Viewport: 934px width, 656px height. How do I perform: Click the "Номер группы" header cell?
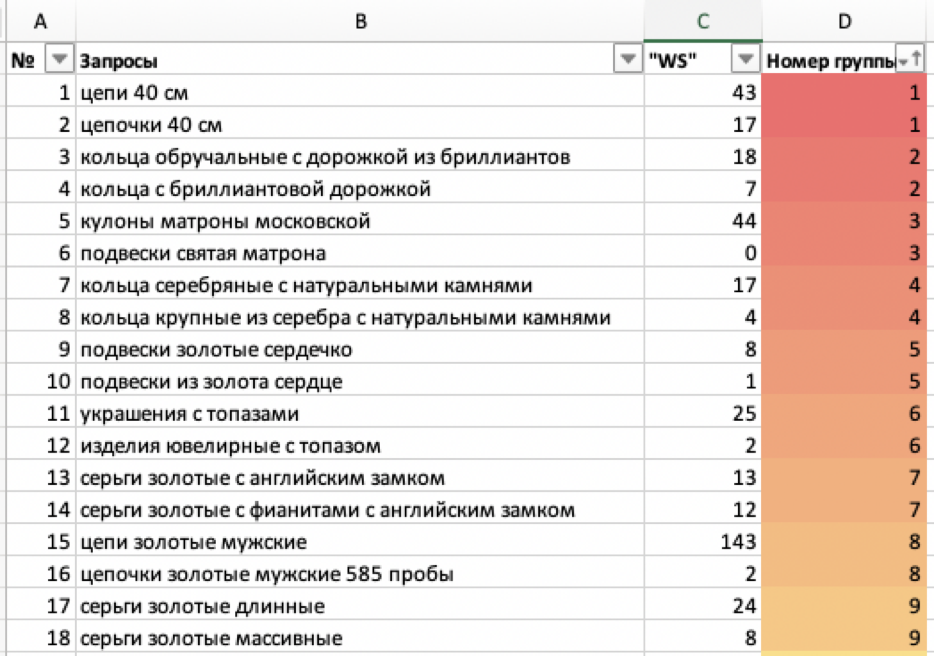coord(844,60)
